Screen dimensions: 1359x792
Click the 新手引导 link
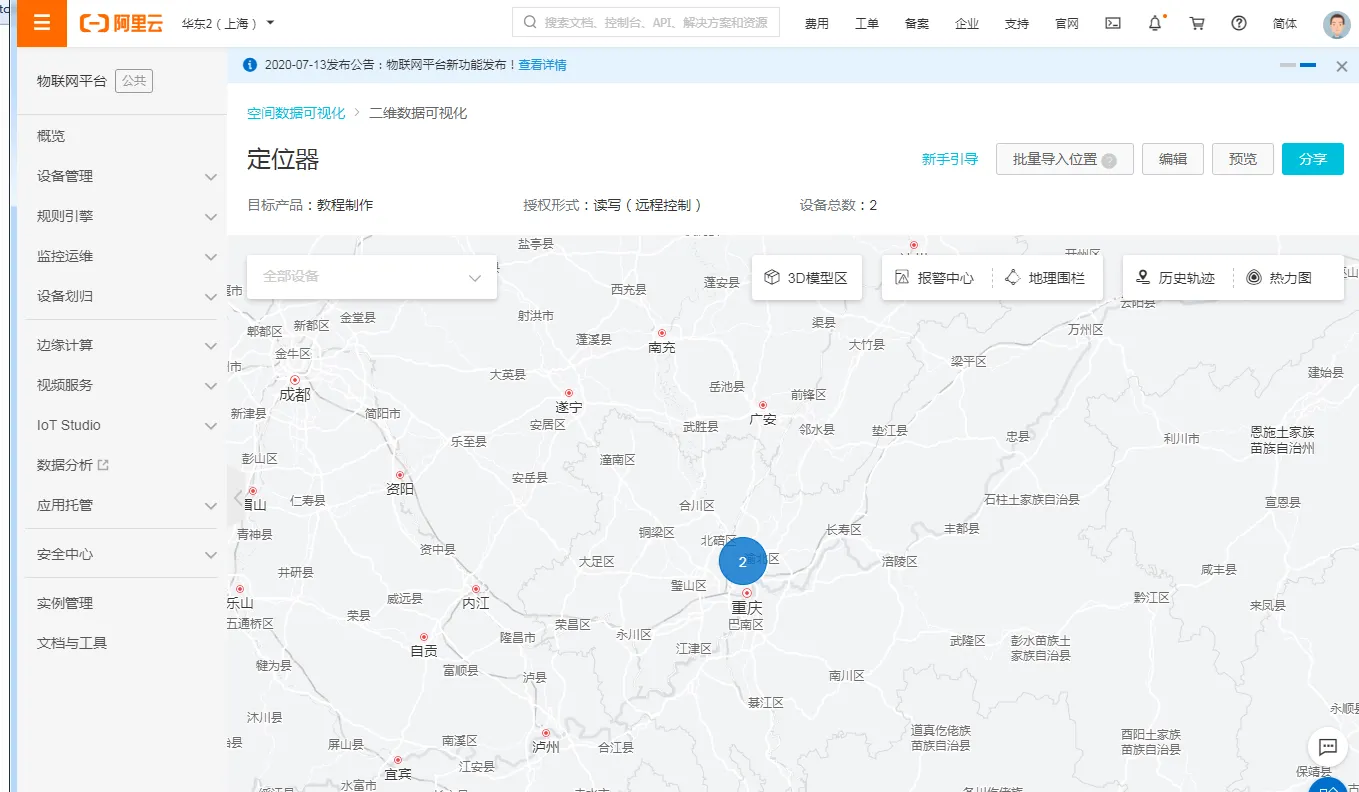[950, 159]
